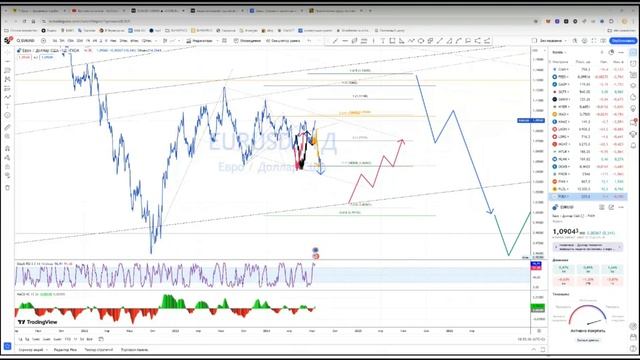This screenshot has width=640, height=360.
Task: Open the USD price scale currency dropdown
Action: click(x=537, y=50)
